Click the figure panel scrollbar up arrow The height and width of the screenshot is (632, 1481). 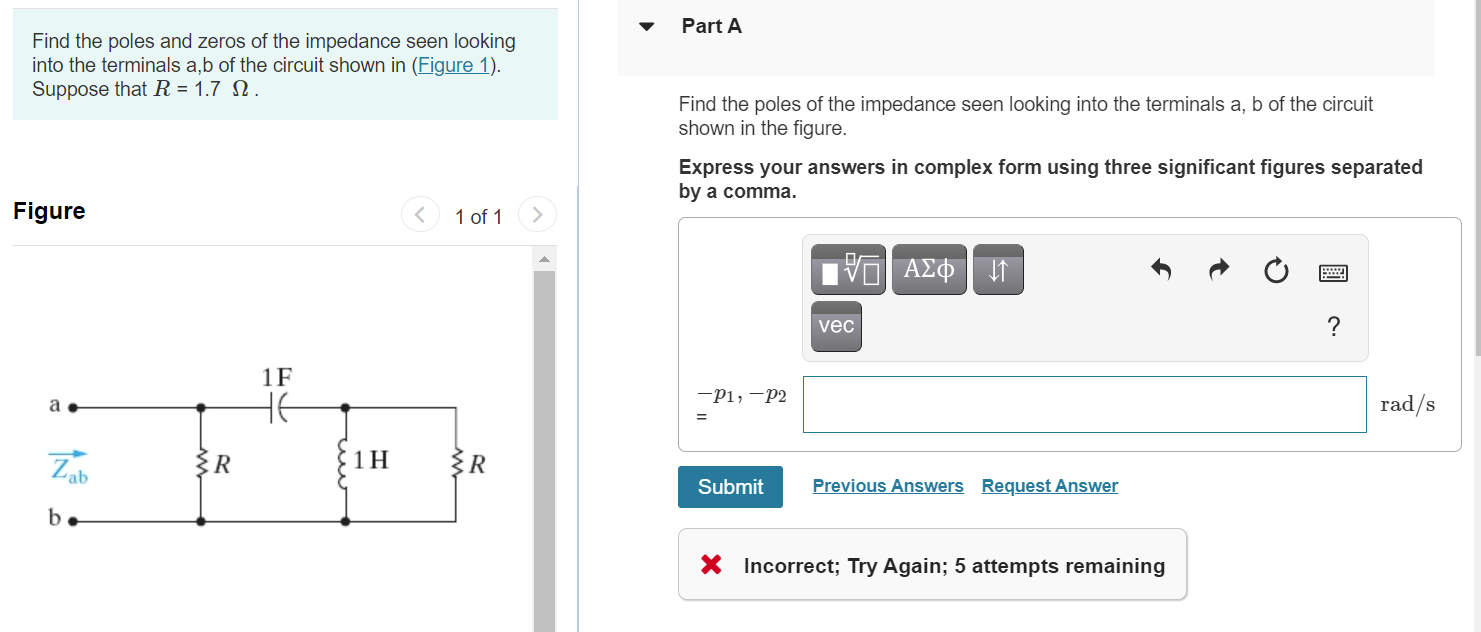click(x=544, y=261)
